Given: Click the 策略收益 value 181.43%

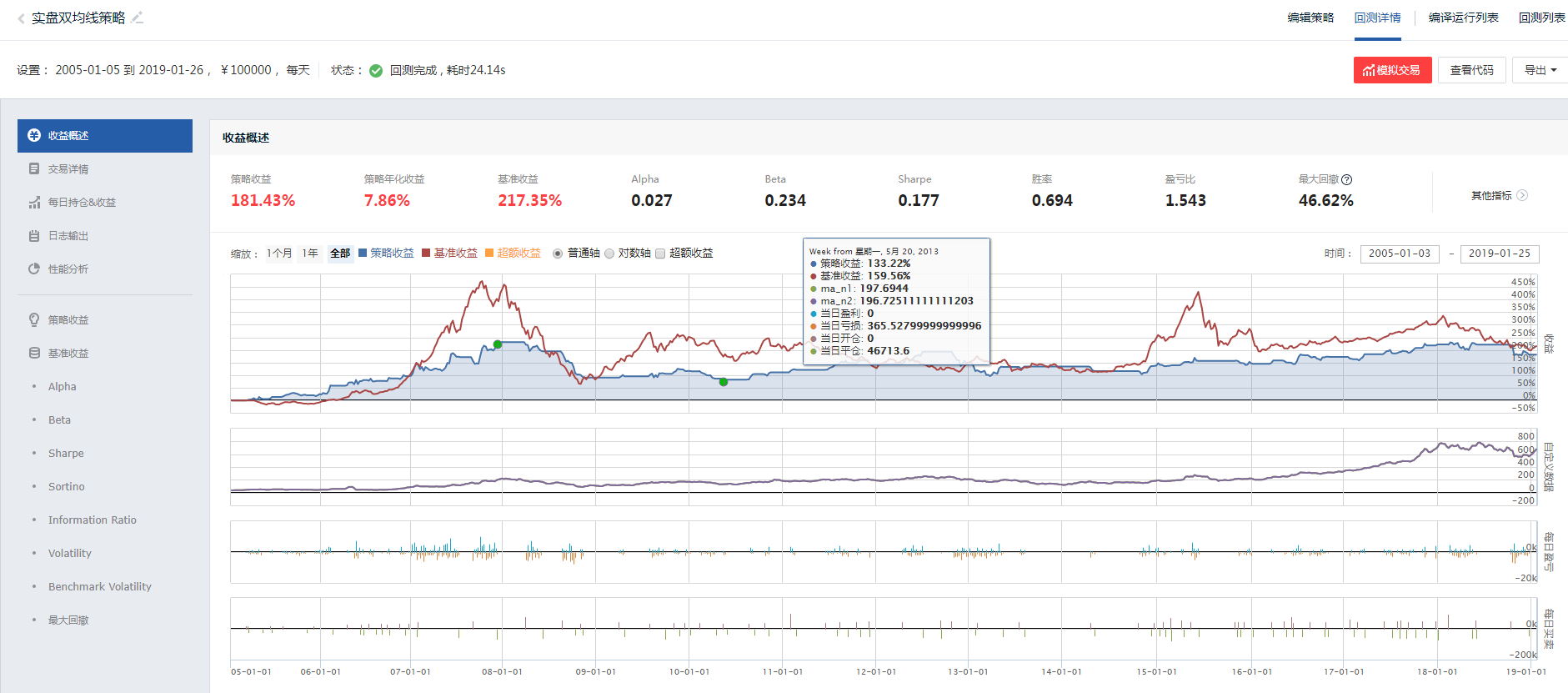Looking at the screenshot, I should click(x=263, y=200).
